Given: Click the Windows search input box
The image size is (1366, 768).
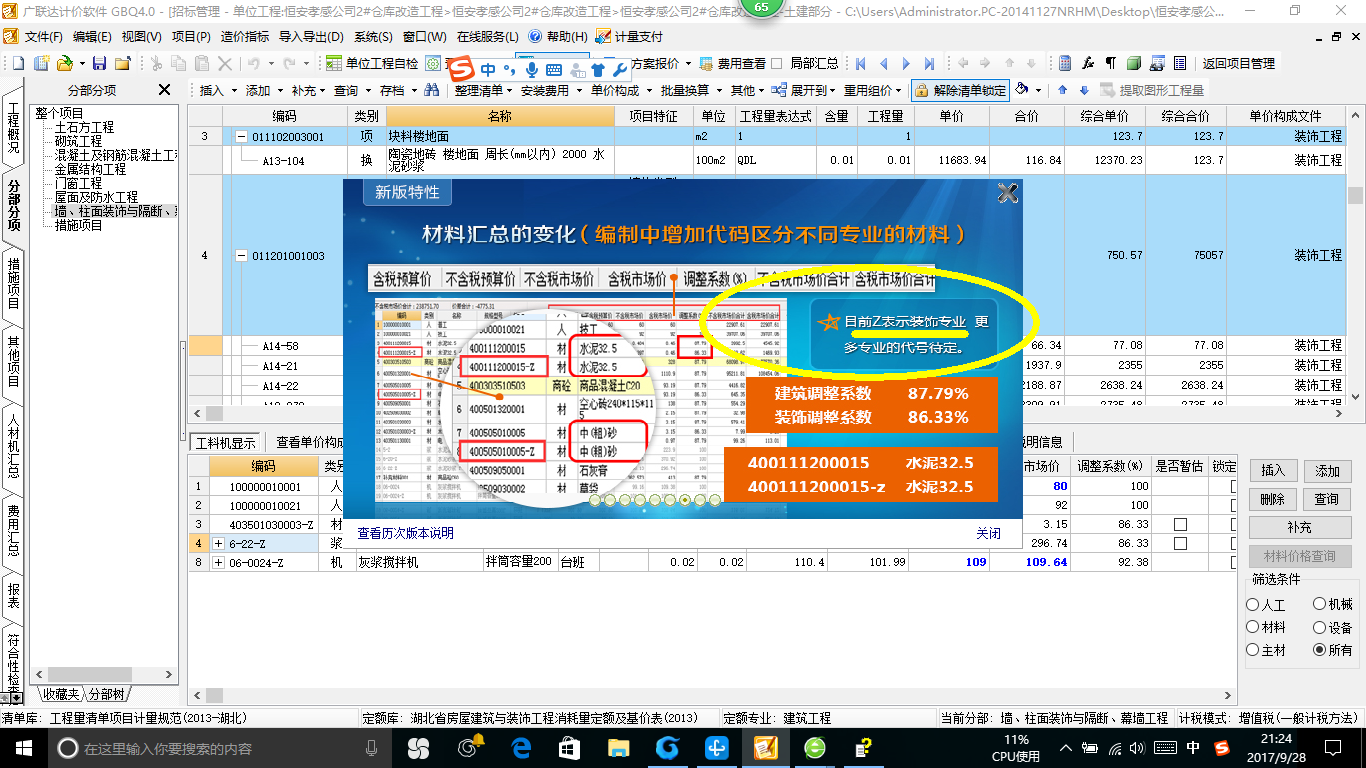Looking at the screenshot, I should pyautogui.click(x=215, y=747).
